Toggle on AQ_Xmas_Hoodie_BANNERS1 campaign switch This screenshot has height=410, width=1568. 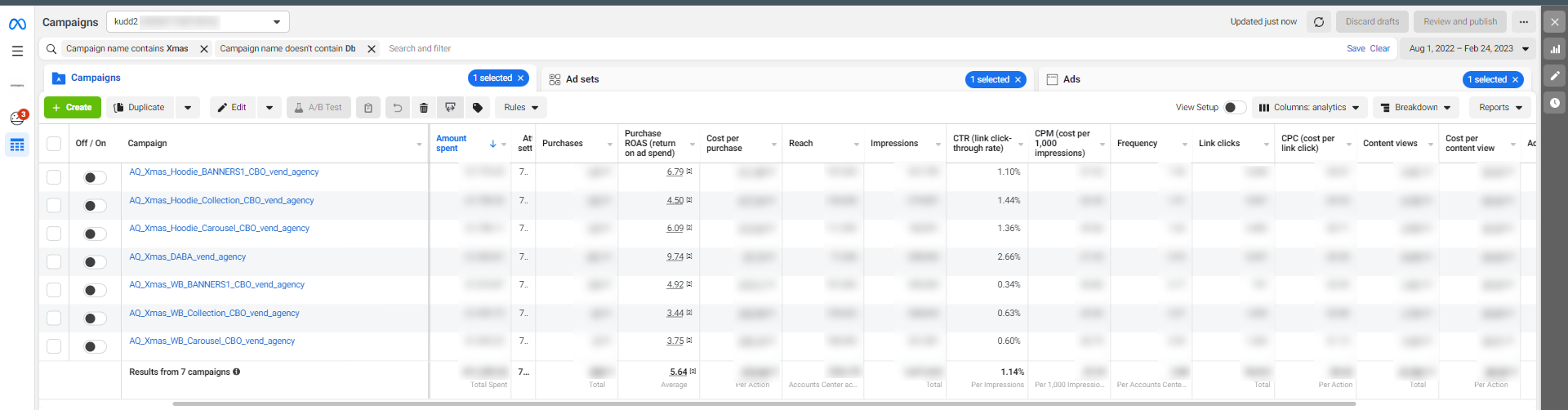(x=95, y=177)
